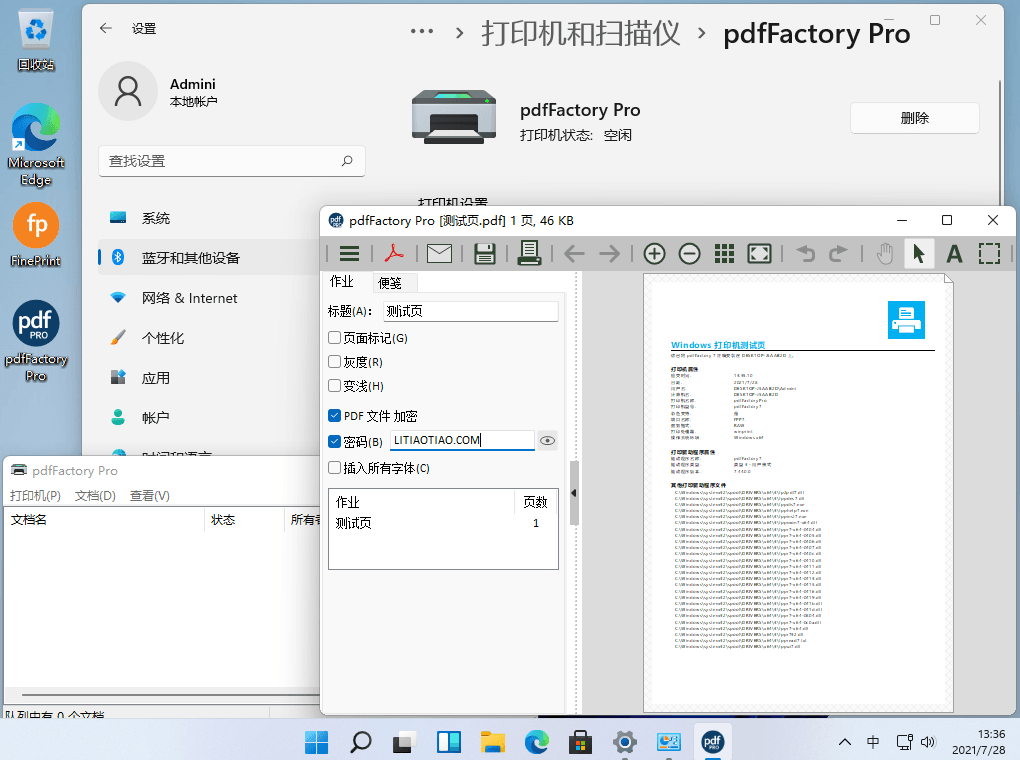
Task: Open Recycle Bin desktop icon
Action: [x=36, y=40]
